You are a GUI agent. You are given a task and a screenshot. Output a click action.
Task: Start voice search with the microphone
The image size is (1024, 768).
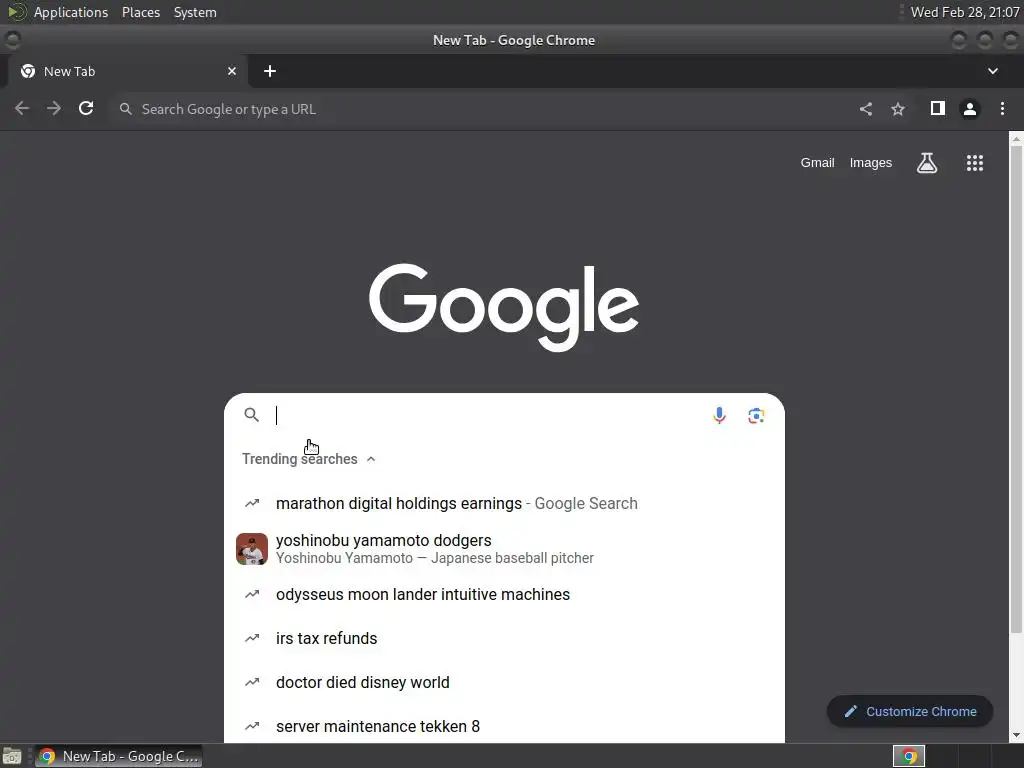pyautogui.click(x=719, y=415)
